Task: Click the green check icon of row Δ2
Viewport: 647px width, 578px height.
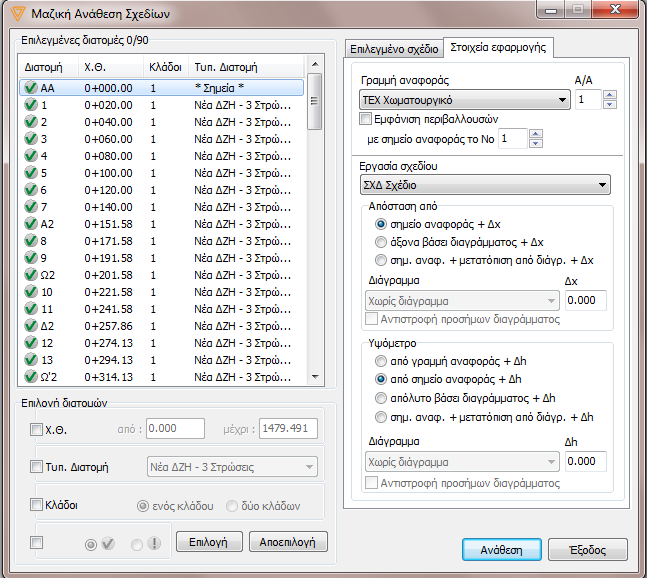Action: (x=31, y=326)
